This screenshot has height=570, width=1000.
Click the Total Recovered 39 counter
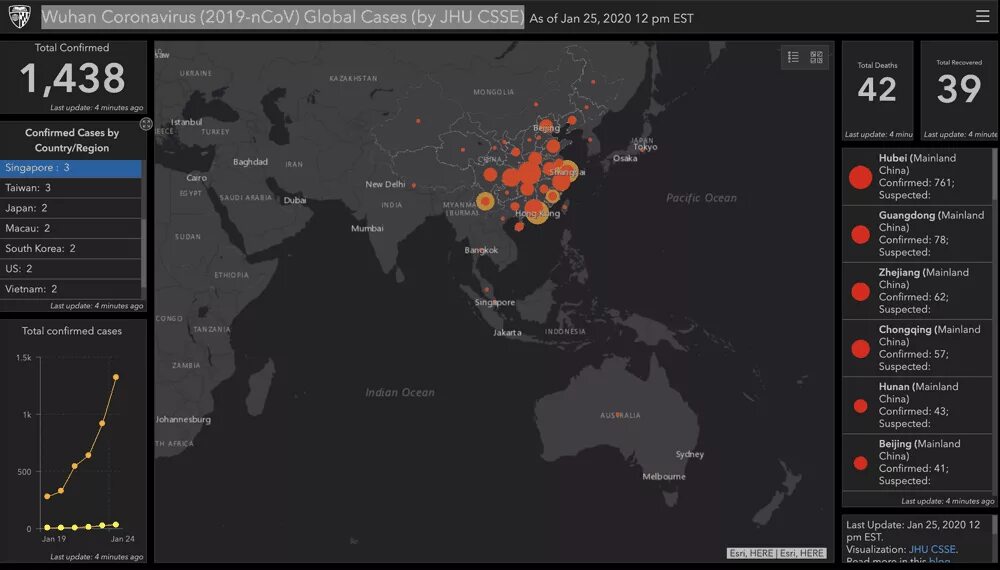click(959, 90)
